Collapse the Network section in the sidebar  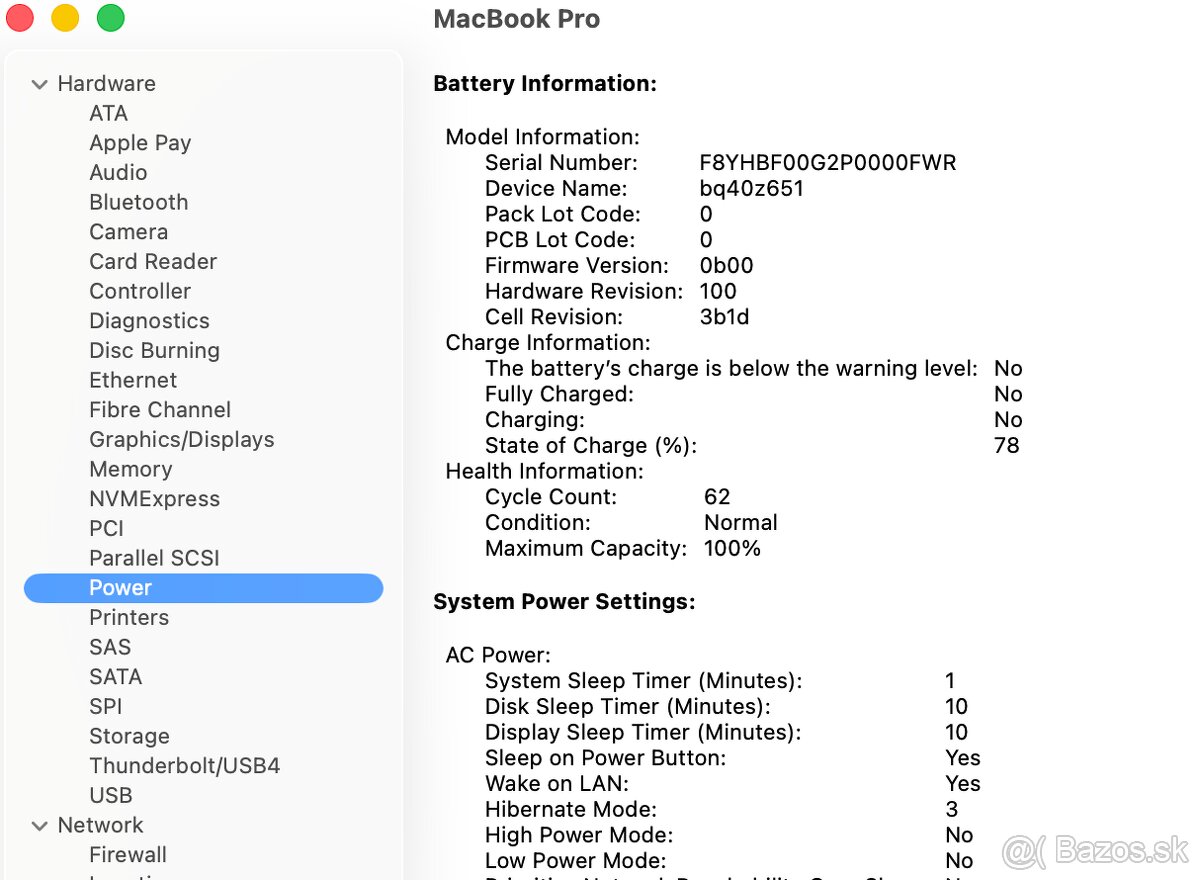tap(39, 825)
